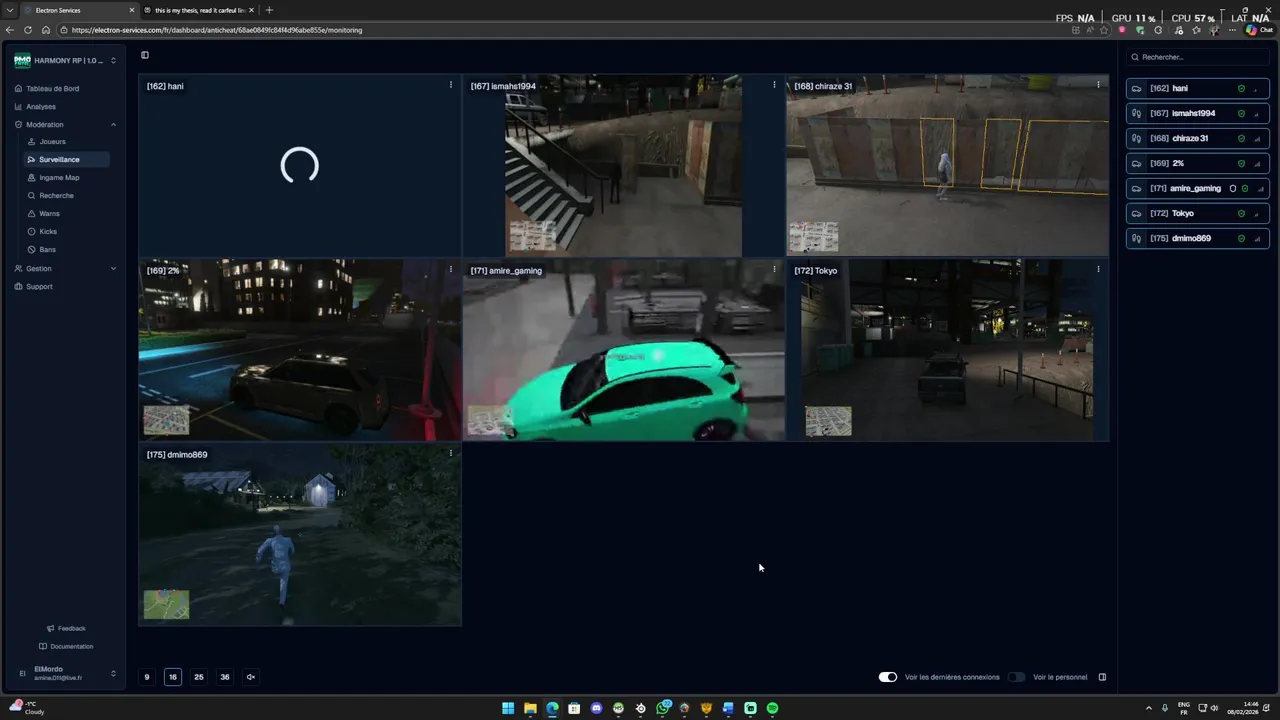This screenshot has height=720, width=1280.
Task: Toggle the left sidebar panel icon
Action: [145, 55]
